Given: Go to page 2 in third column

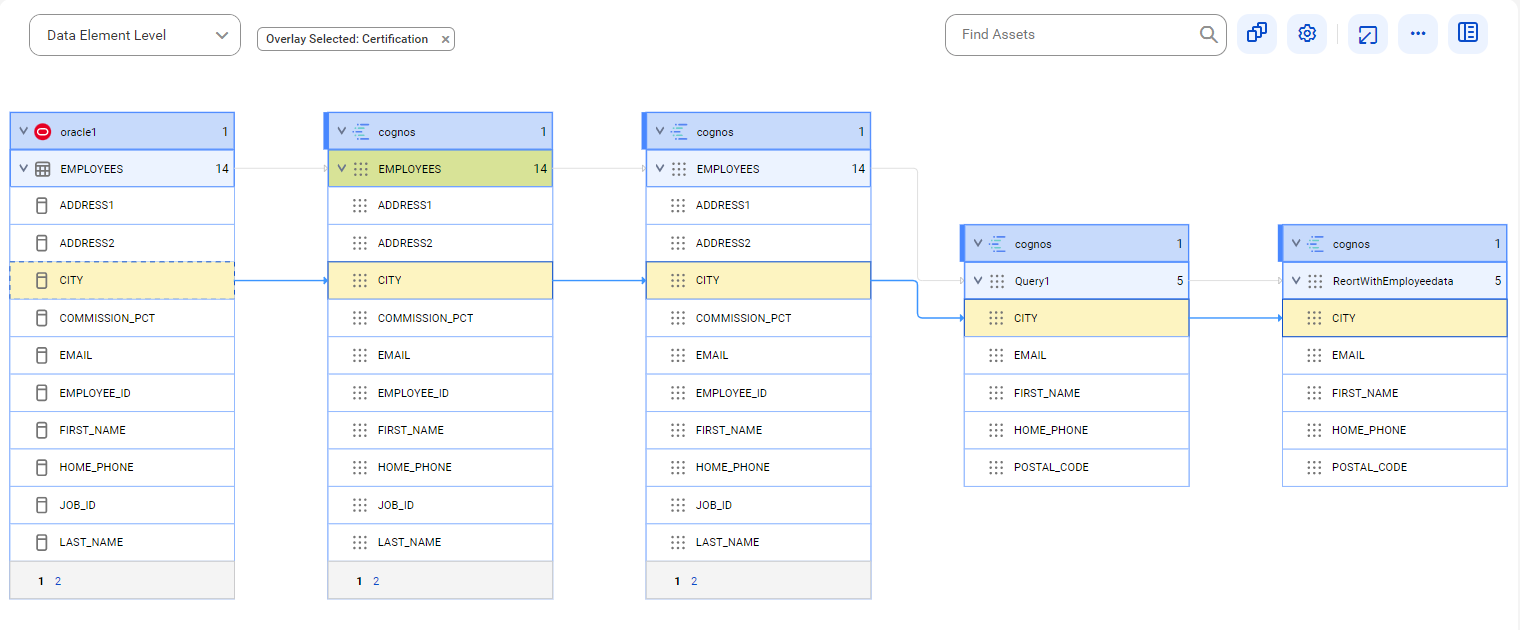Looking at the screenshot, I should 694,581.
